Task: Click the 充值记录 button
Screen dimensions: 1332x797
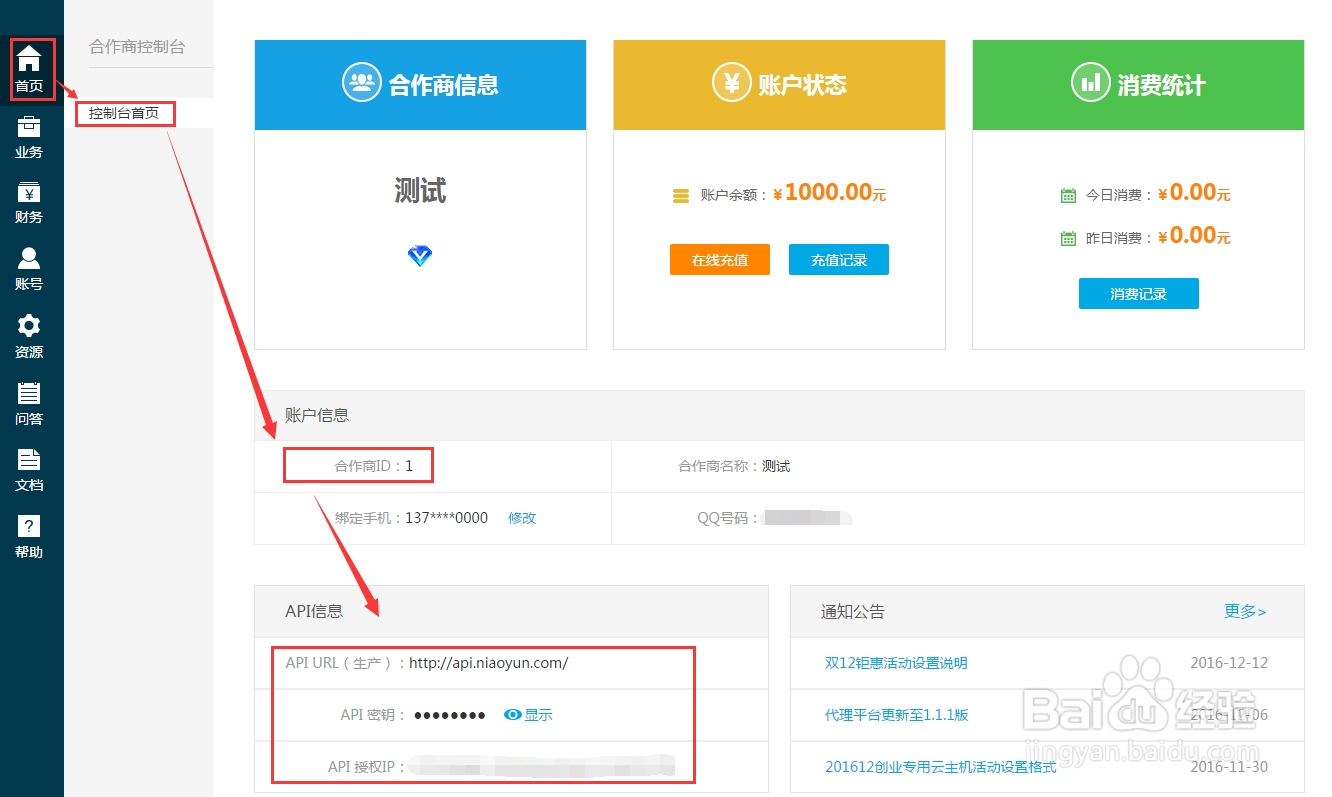Action: point(838,259)
